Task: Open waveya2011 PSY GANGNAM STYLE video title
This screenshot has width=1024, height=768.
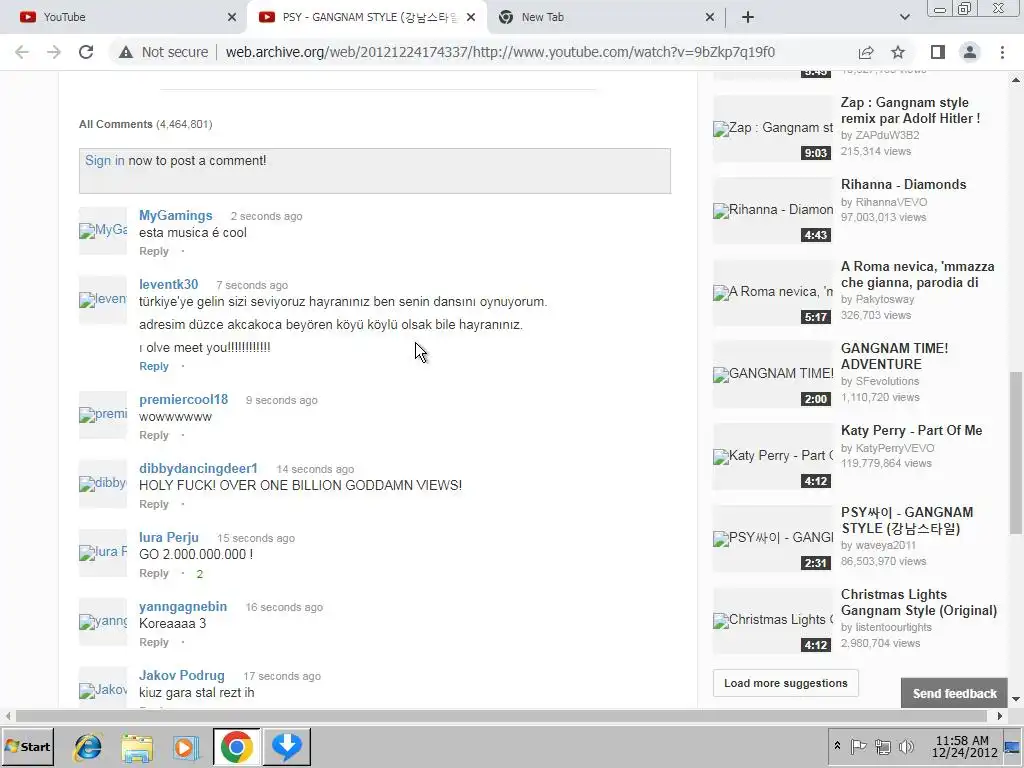Action: pyautogui.click(x=907, y=520)
